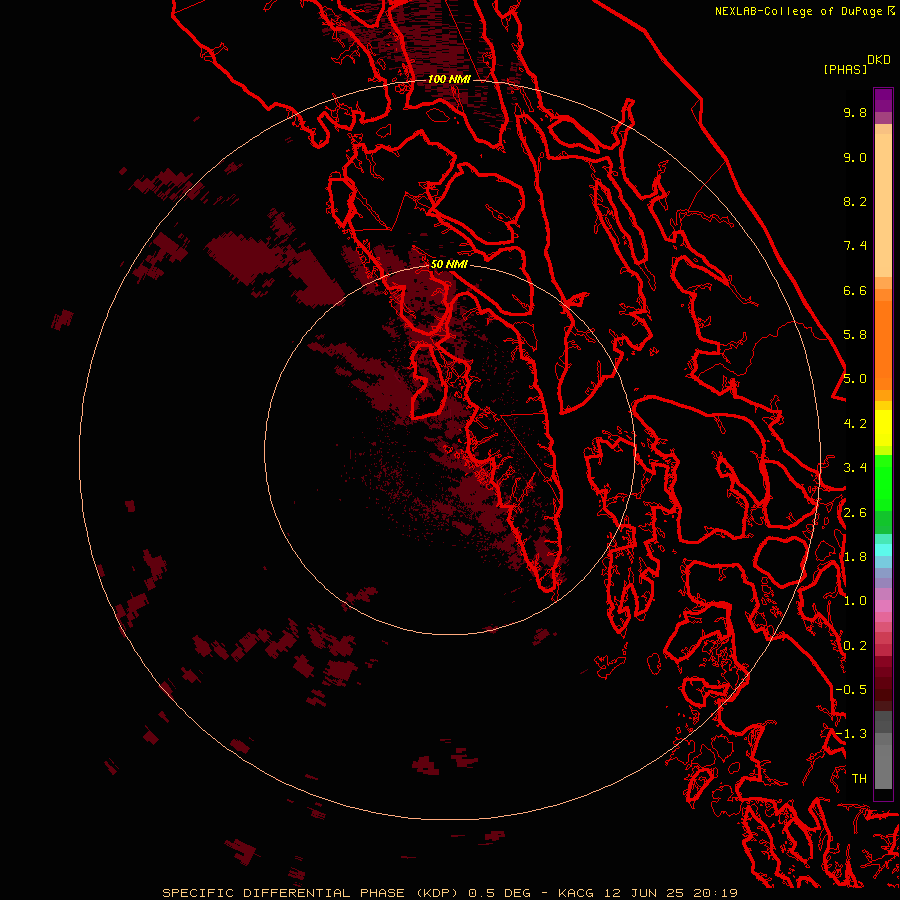This screenshot has height=900, width=900.
Task: Click the 2.6 scale value
Action: click(x=855, y=513)
